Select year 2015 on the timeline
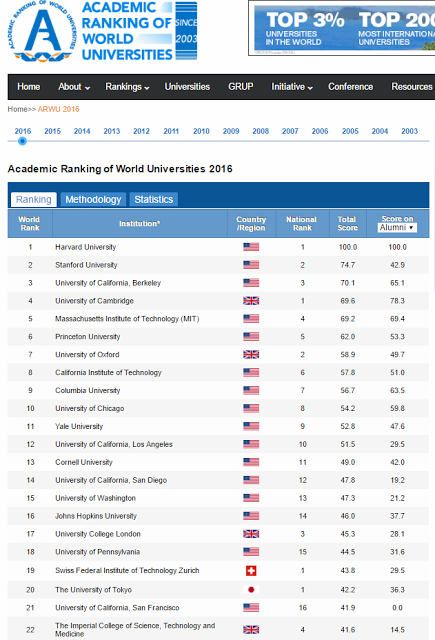The height and width of the screenshot is (640, 435). [x=52, y=131]
